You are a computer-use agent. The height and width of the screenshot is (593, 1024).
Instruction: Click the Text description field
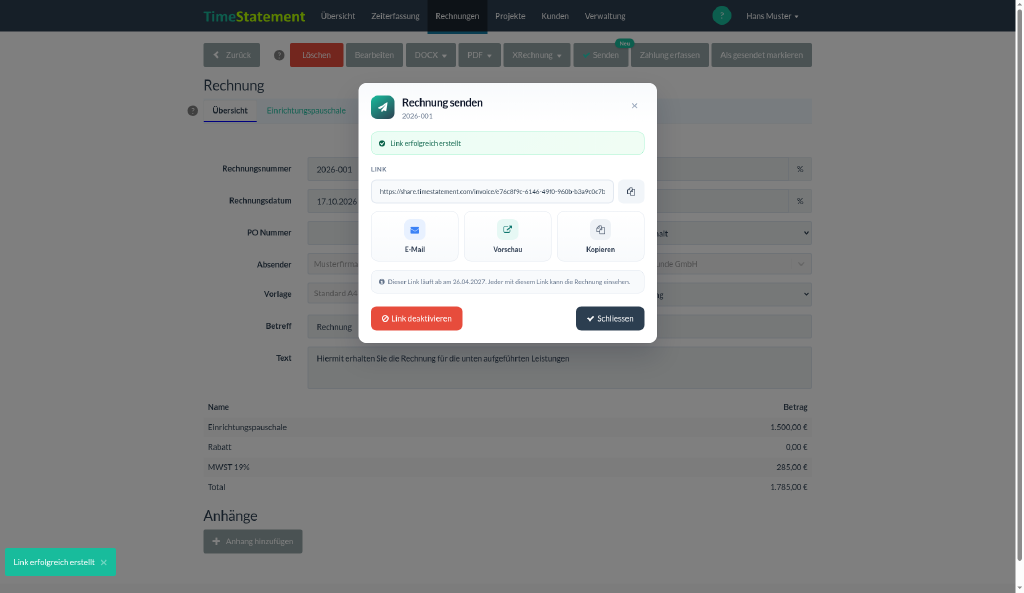559,368
